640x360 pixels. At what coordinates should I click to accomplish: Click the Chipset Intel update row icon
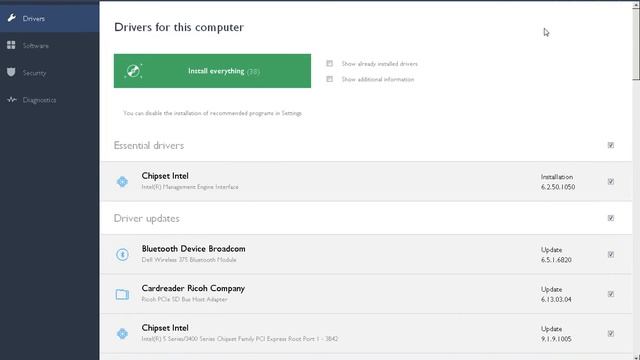point(122,333)
